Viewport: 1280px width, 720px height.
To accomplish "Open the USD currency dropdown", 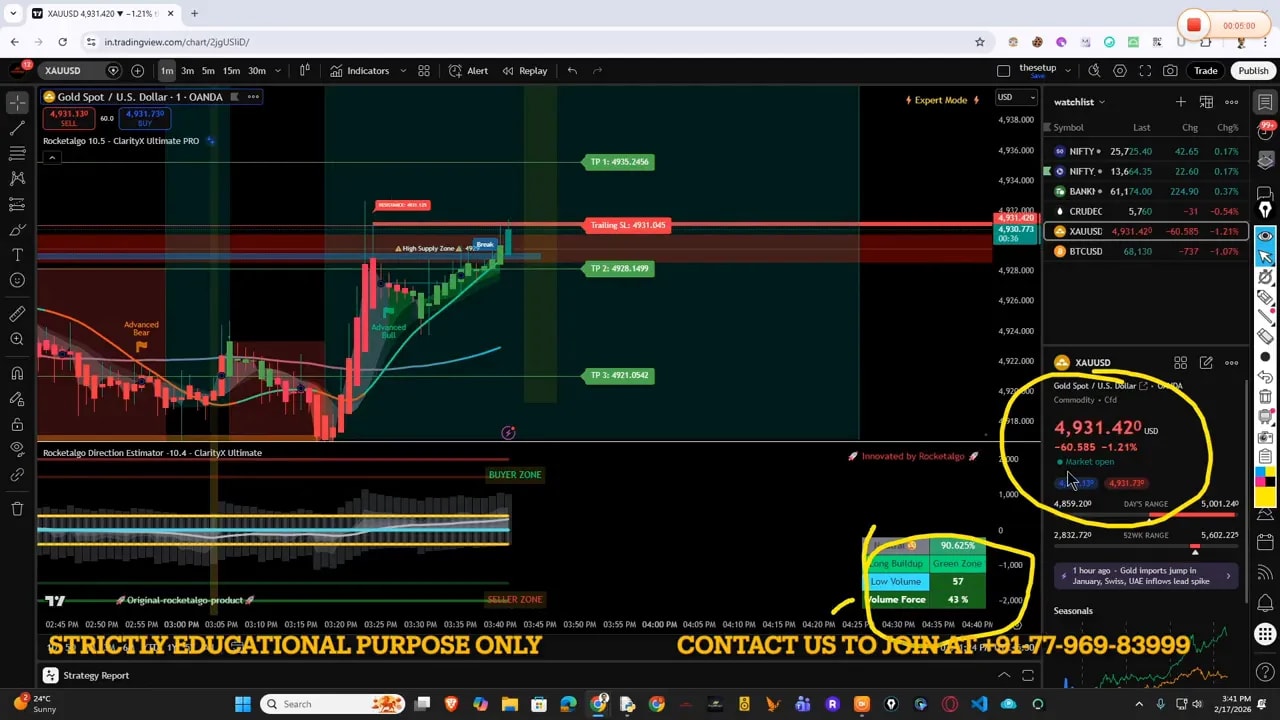I will coord(1016,98).
